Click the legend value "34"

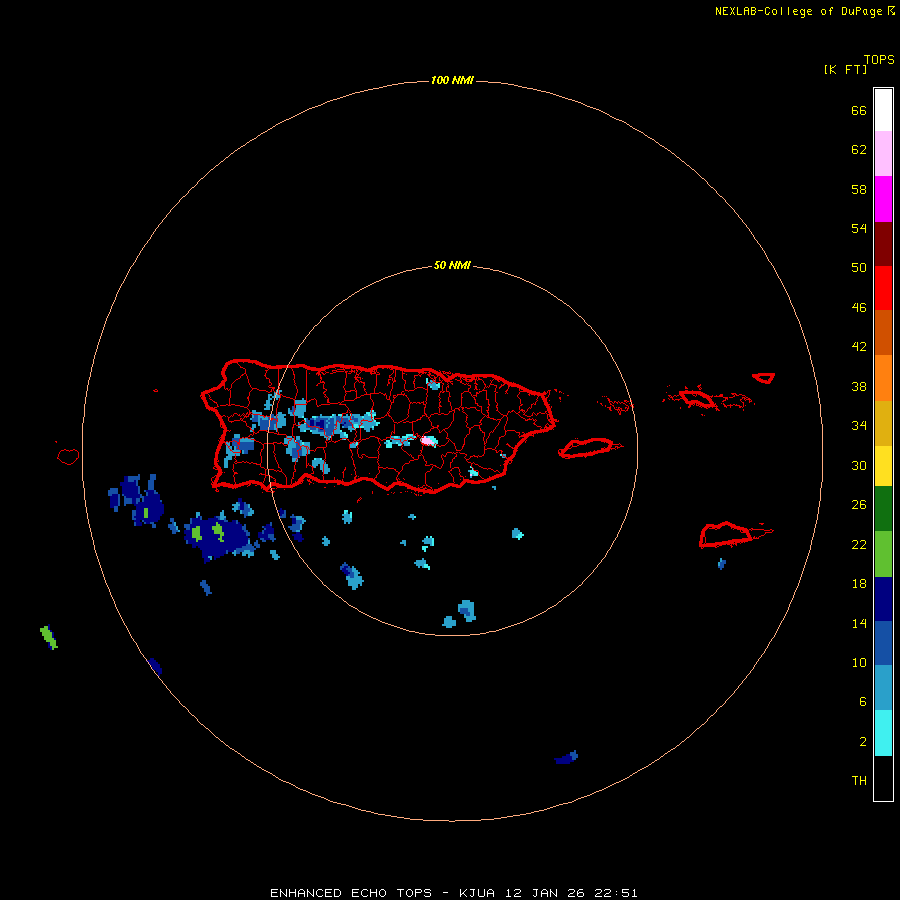[x=859, y=426]
